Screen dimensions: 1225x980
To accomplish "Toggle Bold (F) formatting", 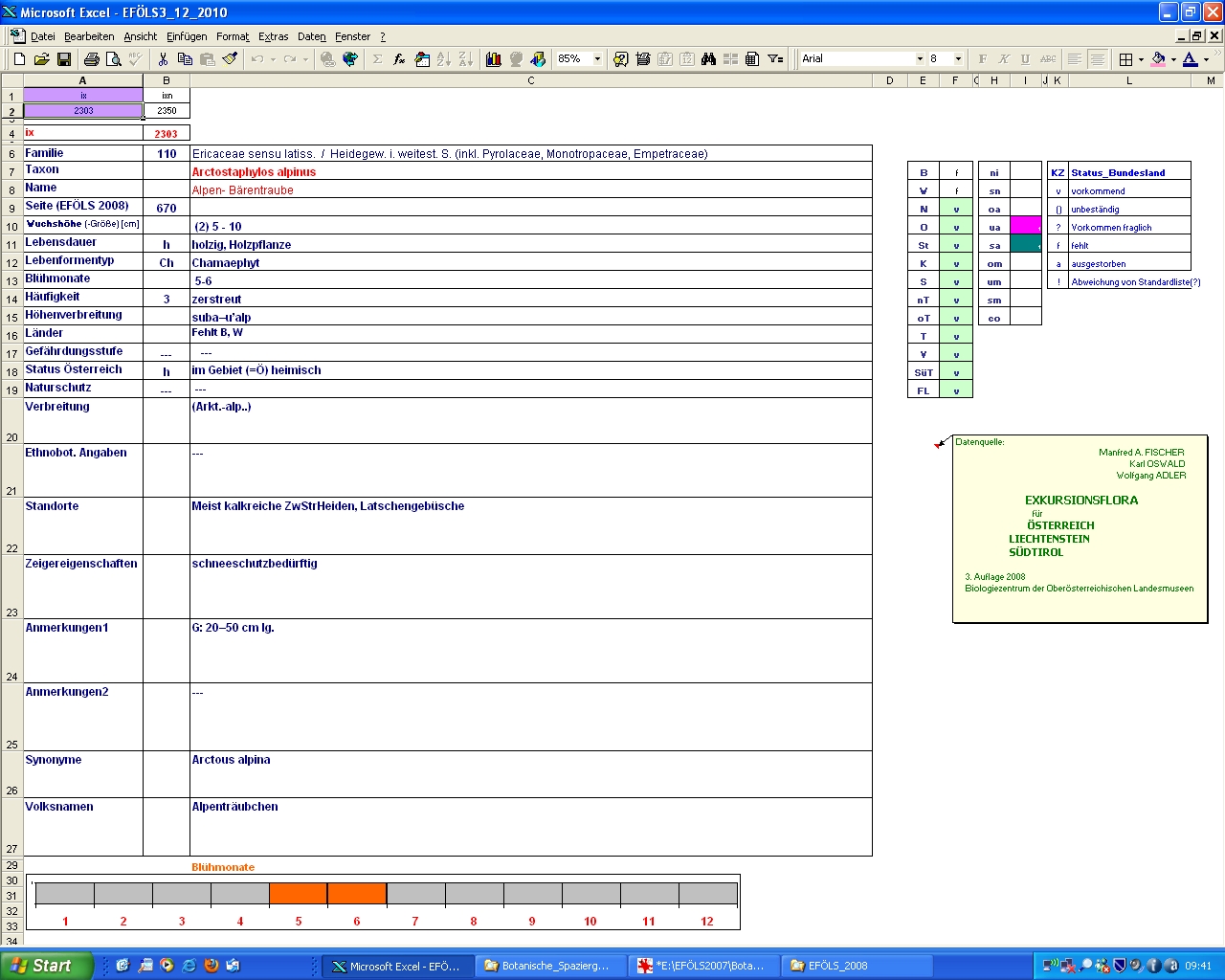I will (983, 59).
